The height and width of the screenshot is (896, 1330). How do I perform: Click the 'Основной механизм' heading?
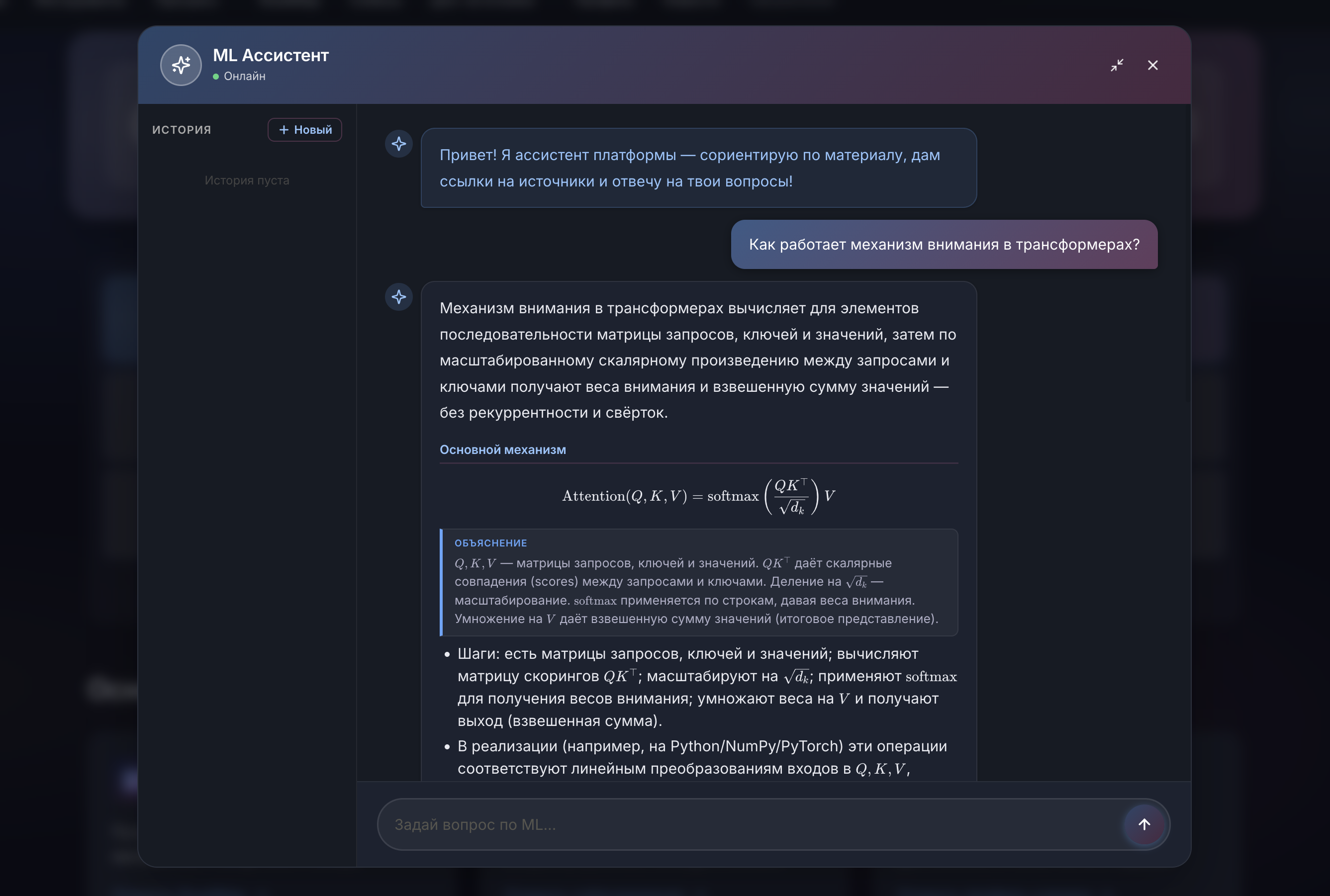point(502,449)
